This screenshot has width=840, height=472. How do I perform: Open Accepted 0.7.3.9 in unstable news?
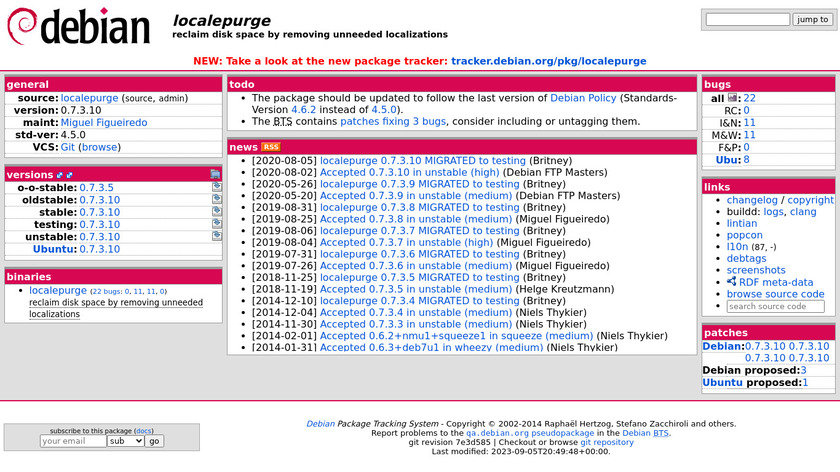416,196
